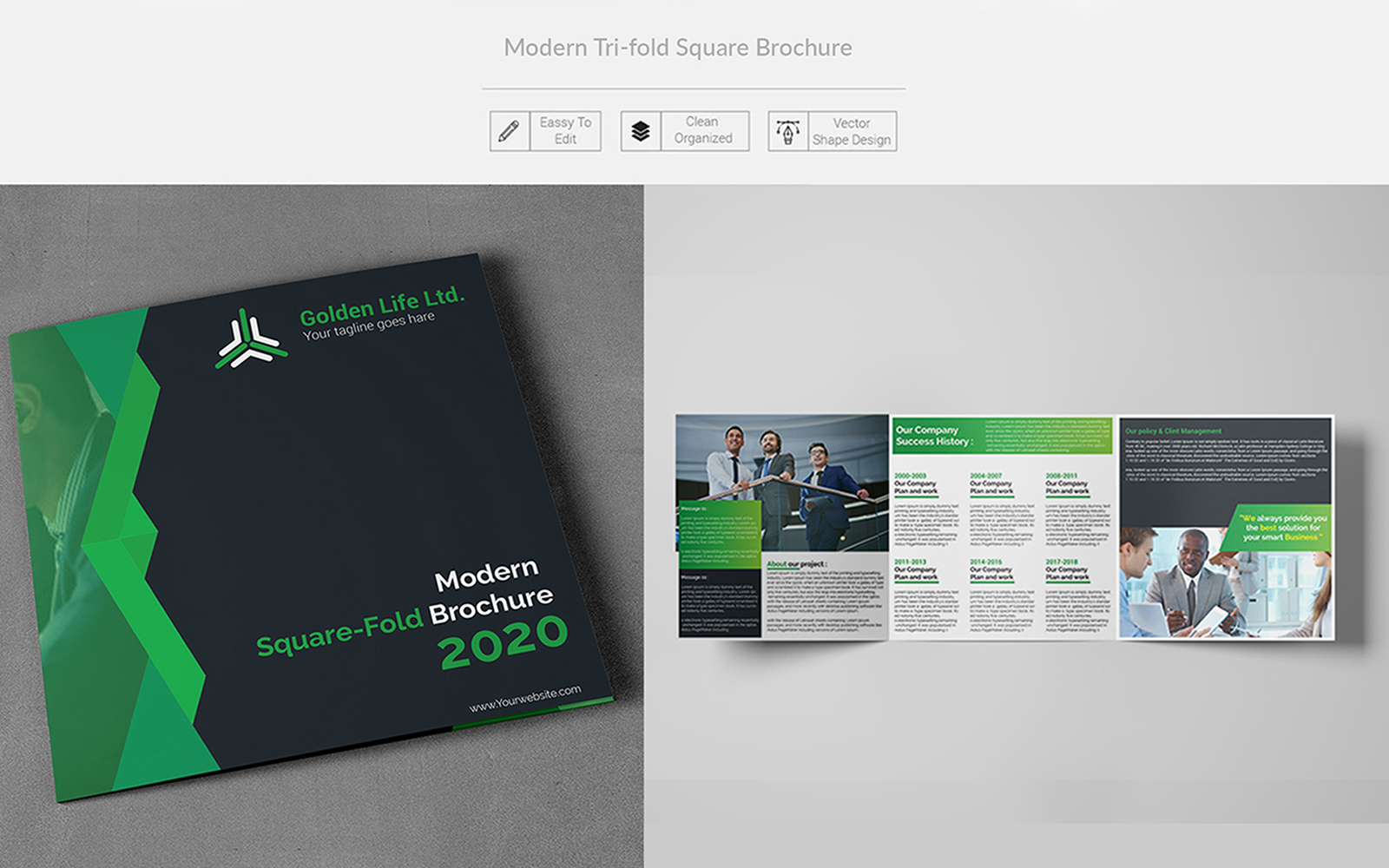This screenshot has width=1389, height=868.
Task: Click the pencil edit icon
Action: tap(510, 131)
